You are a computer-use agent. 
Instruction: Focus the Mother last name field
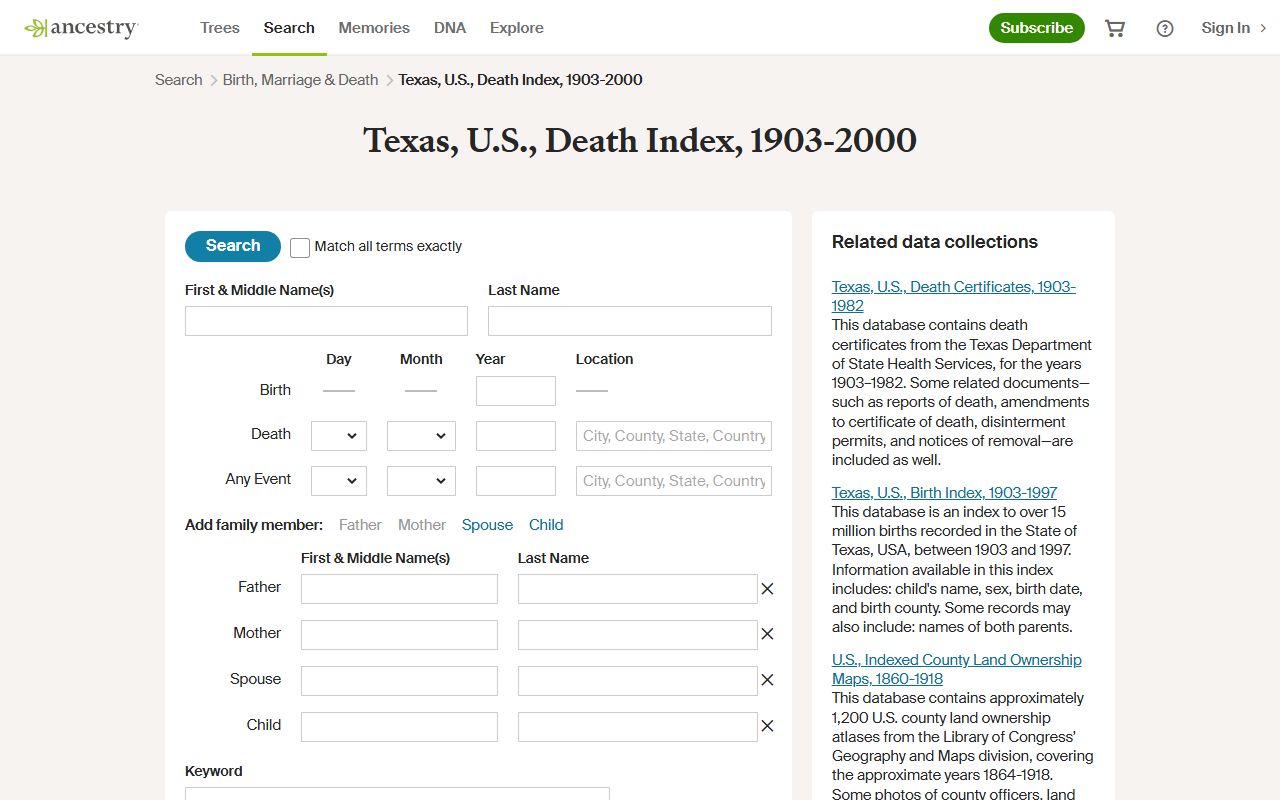point(638,635)
